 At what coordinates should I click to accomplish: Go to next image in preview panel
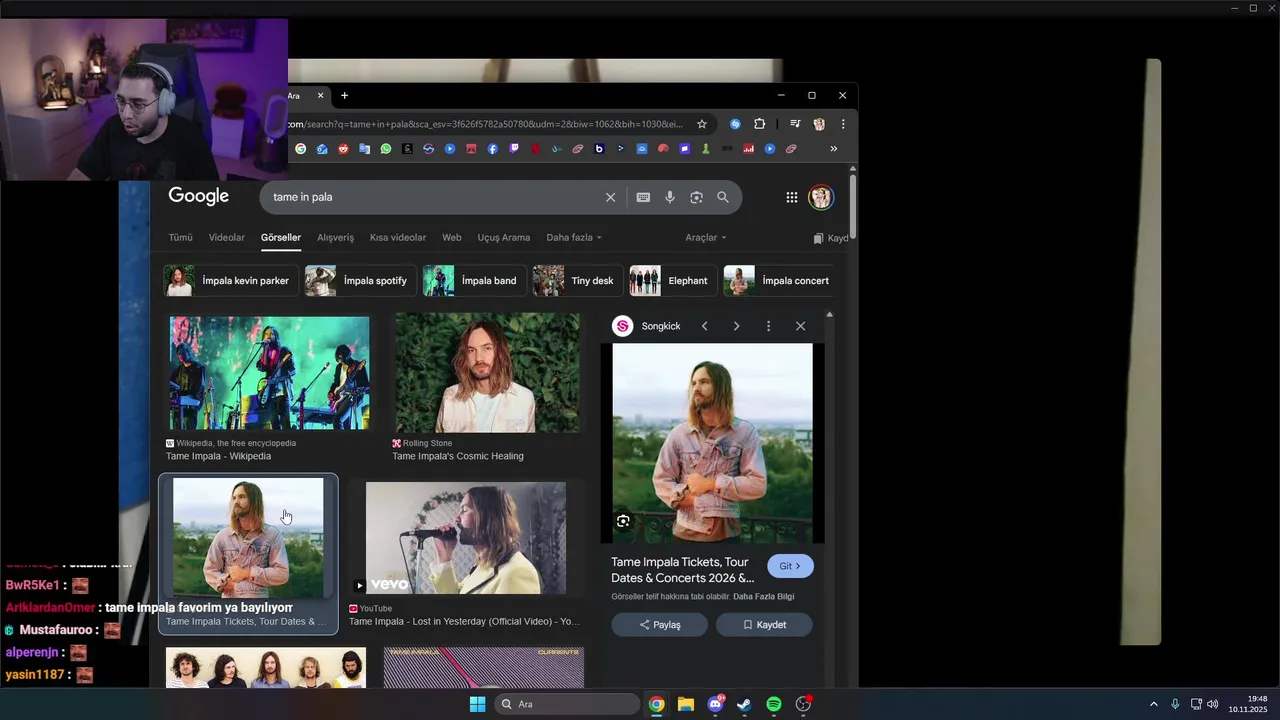(x=737, y=326)
